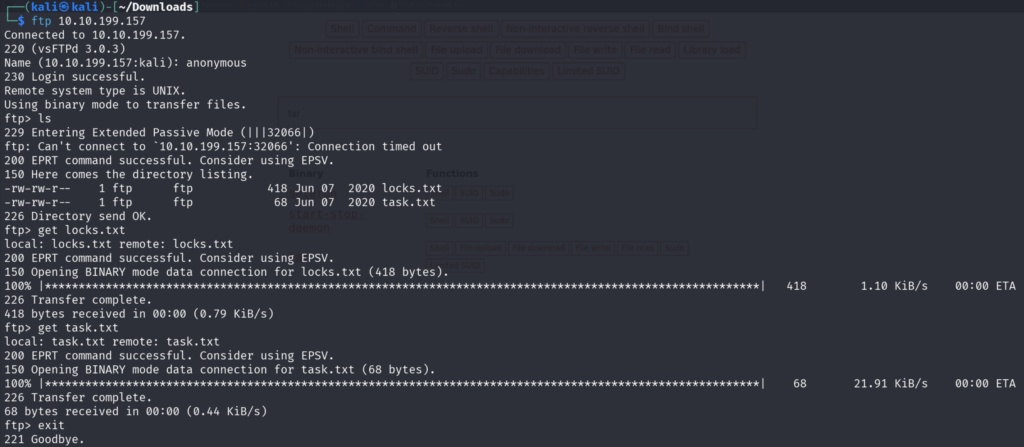Click the Binary column header
The width and height of the screenshot is (1024, 447).
tap(305, 172)
